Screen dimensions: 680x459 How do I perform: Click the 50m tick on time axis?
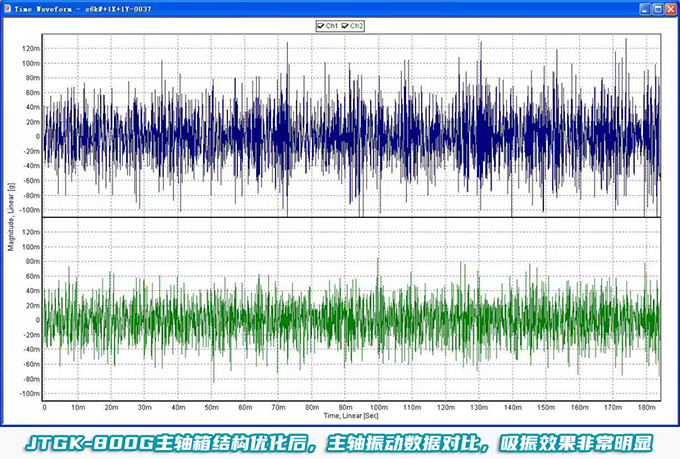pos(211,407)
